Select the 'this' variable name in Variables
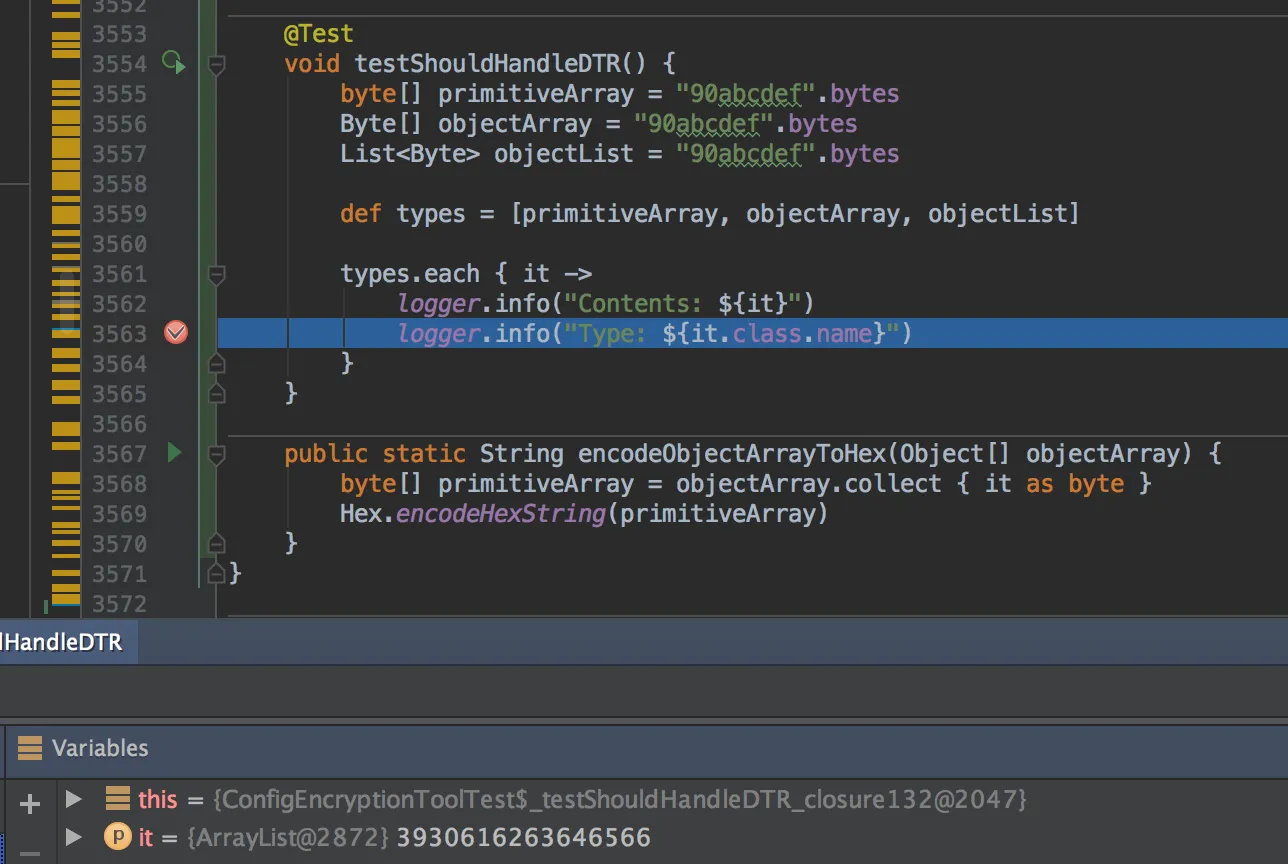Viewport: 1288px width, 864px height. 158,799
